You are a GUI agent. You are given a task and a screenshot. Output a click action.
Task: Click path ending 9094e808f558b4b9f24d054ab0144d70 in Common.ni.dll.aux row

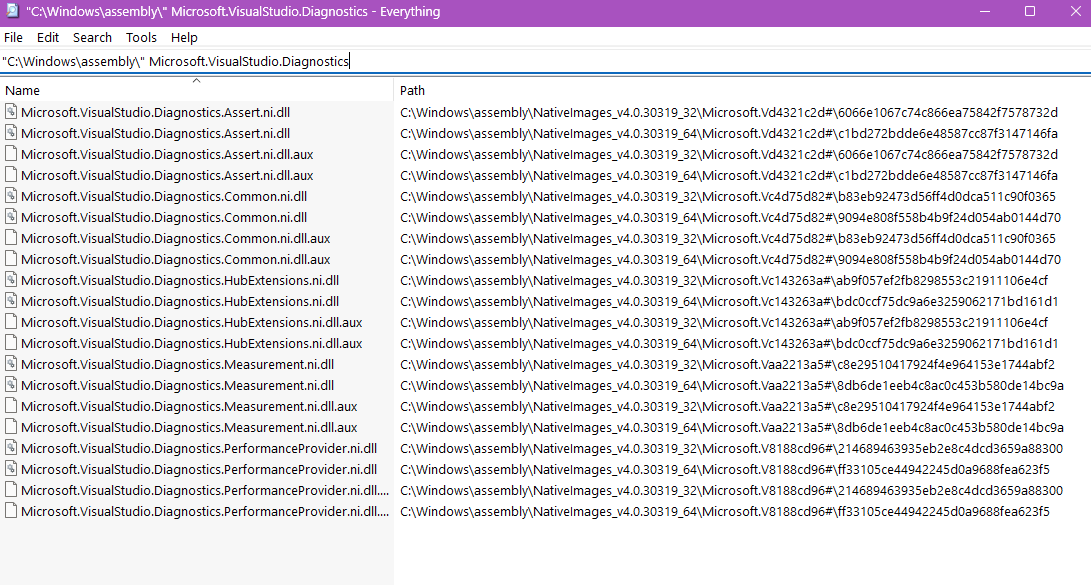point(731,259)
